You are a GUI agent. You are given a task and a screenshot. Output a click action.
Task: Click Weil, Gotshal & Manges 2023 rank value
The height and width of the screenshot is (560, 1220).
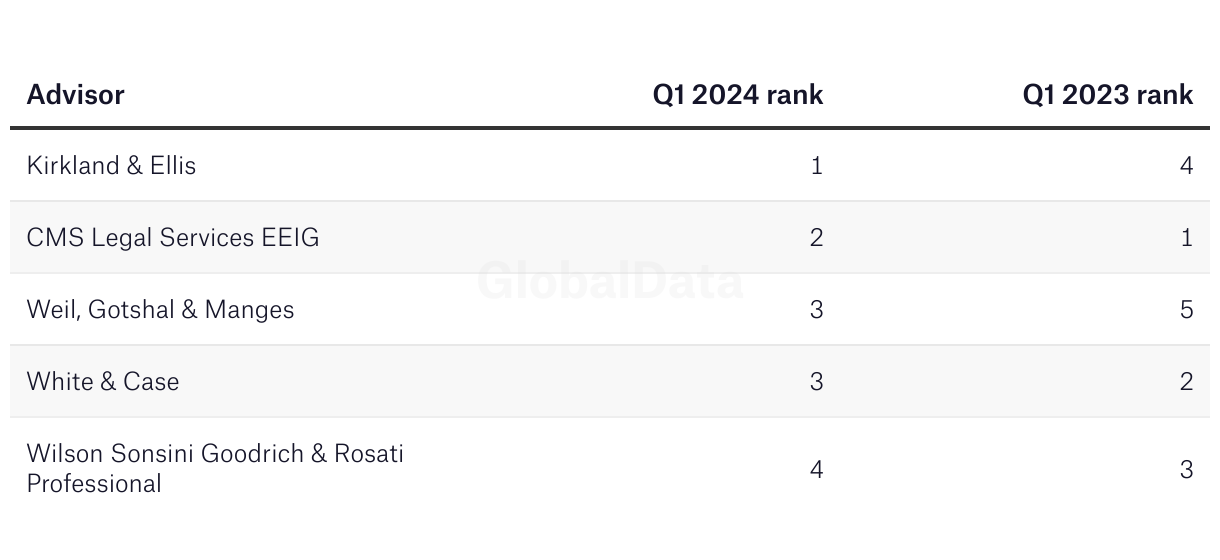(x=1186, y=310)
